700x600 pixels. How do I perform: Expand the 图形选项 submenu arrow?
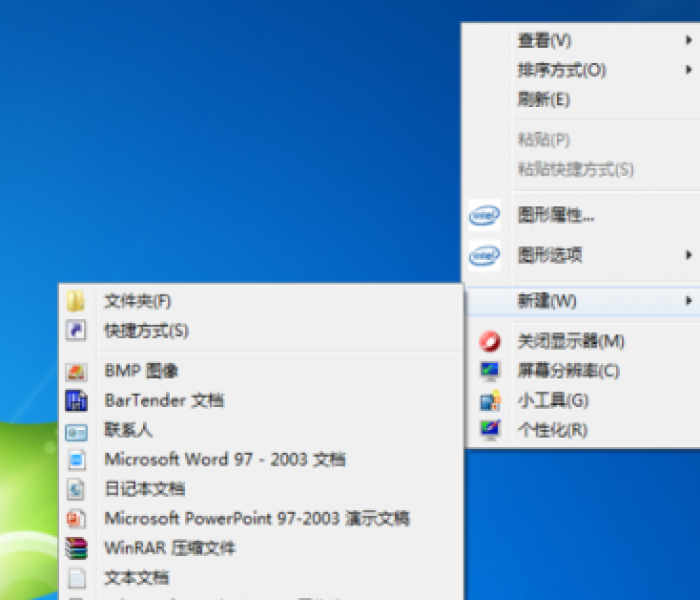coord(689,255)
